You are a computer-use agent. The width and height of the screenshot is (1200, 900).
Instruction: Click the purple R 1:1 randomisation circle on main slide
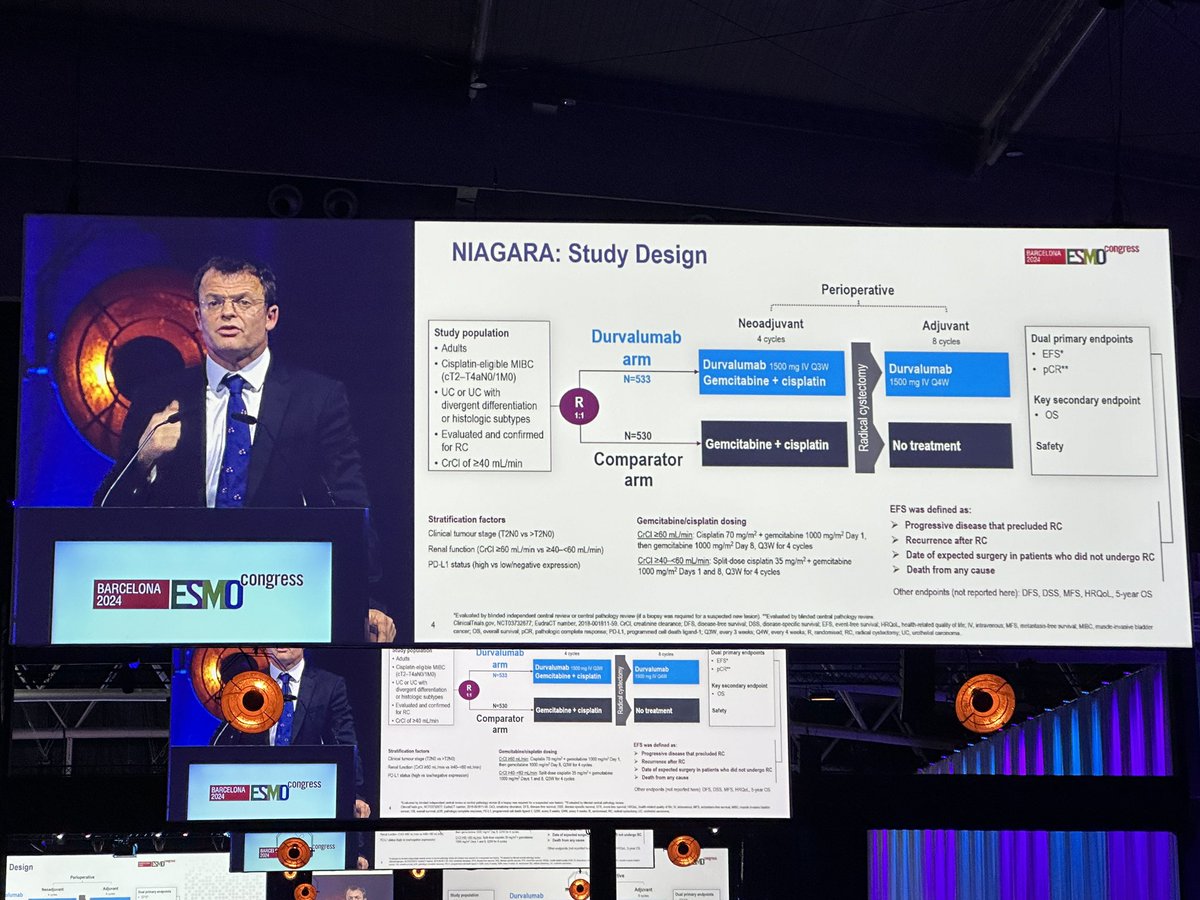click(580, 405)
